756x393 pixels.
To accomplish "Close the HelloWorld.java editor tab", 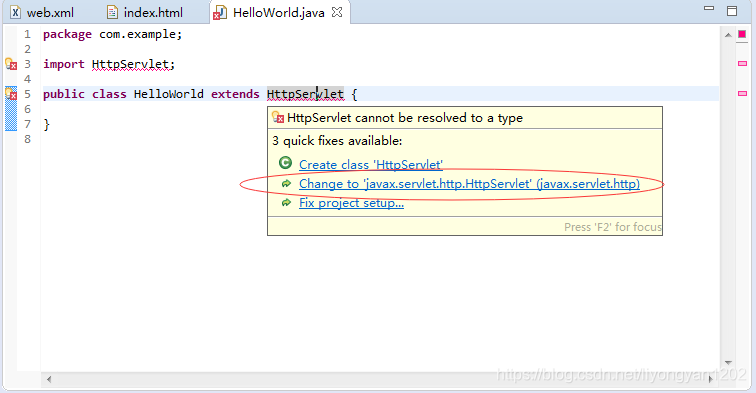I will tap(337, 13).
